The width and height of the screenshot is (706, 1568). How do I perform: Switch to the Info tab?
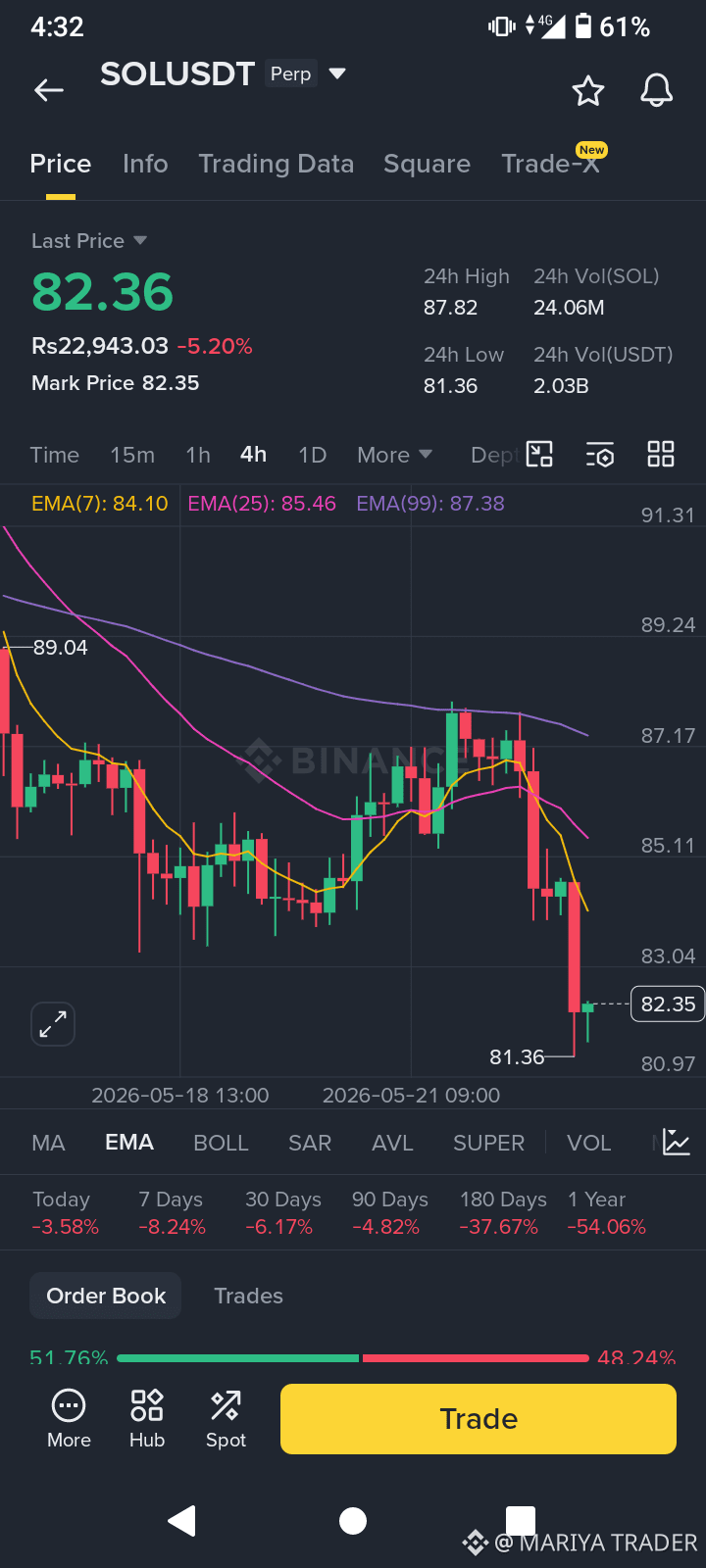point(145,164)
